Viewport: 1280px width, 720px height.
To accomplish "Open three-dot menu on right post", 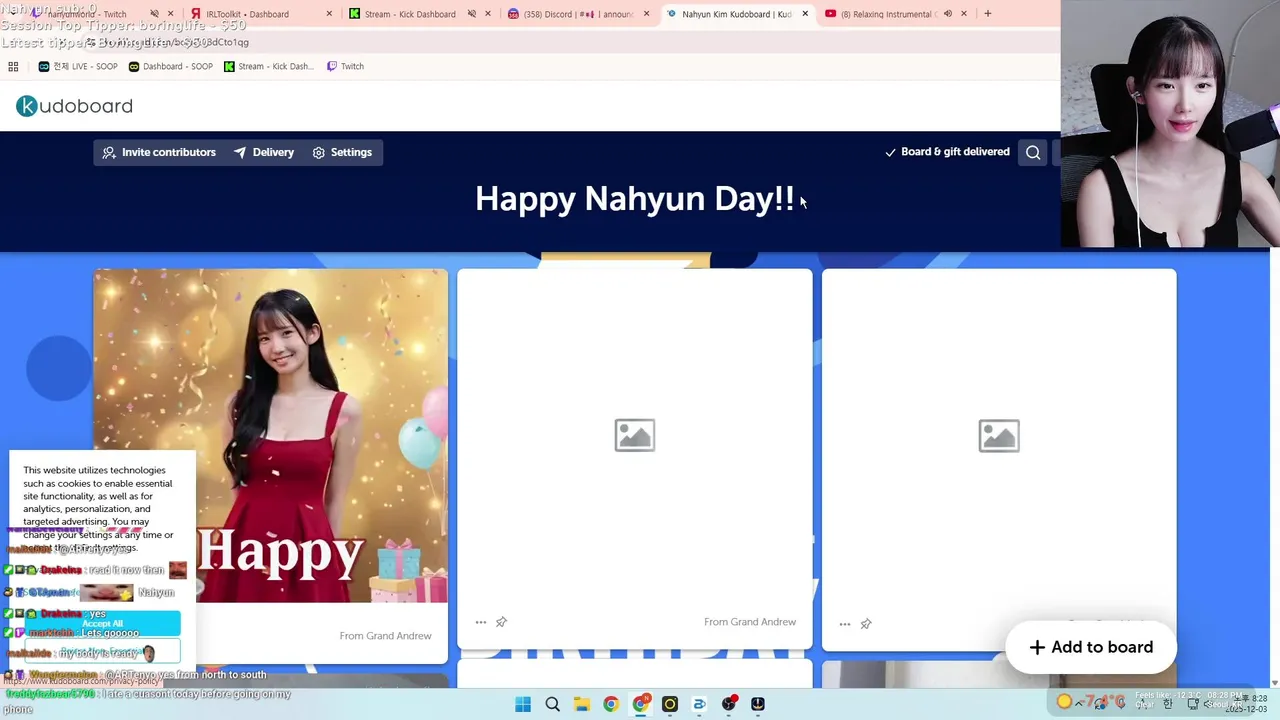I will [845, 624].
